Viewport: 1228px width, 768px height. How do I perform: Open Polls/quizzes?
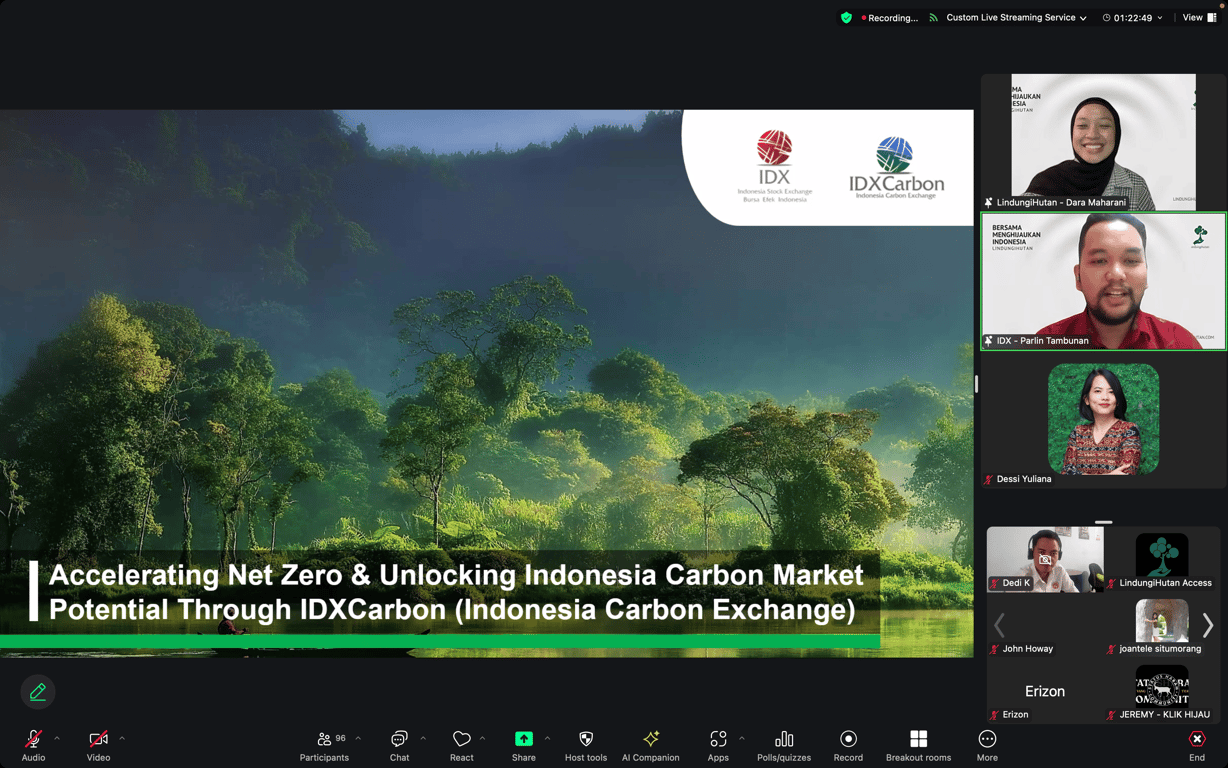coord(784,745)
